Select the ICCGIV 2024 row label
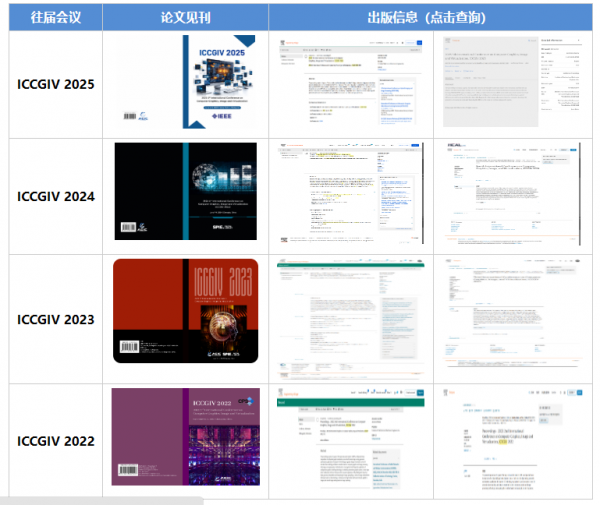 (56, 197)
